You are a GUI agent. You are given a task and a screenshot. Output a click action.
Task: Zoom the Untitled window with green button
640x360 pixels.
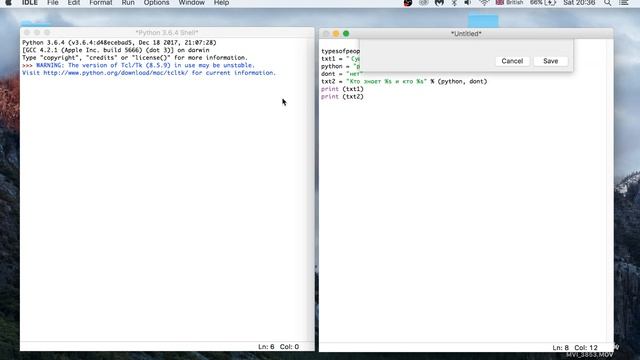click(x=346, y=33)
